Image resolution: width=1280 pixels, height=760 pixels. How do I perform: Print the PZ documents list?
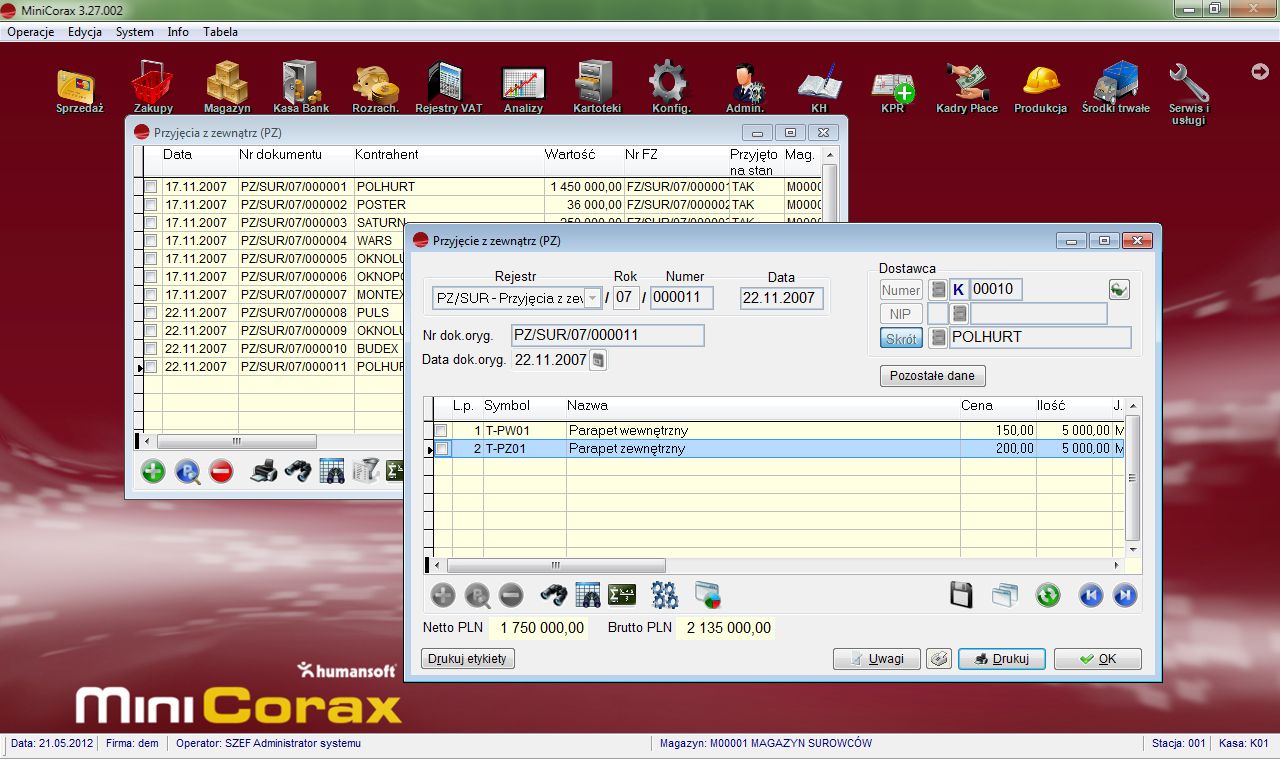[263, 471]
